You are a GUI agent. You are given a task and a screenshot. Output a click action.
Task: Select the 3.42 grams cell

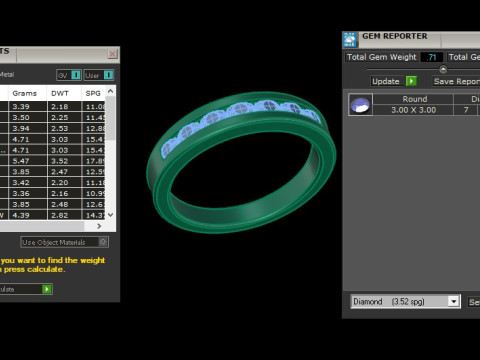(x=28, y=183)
